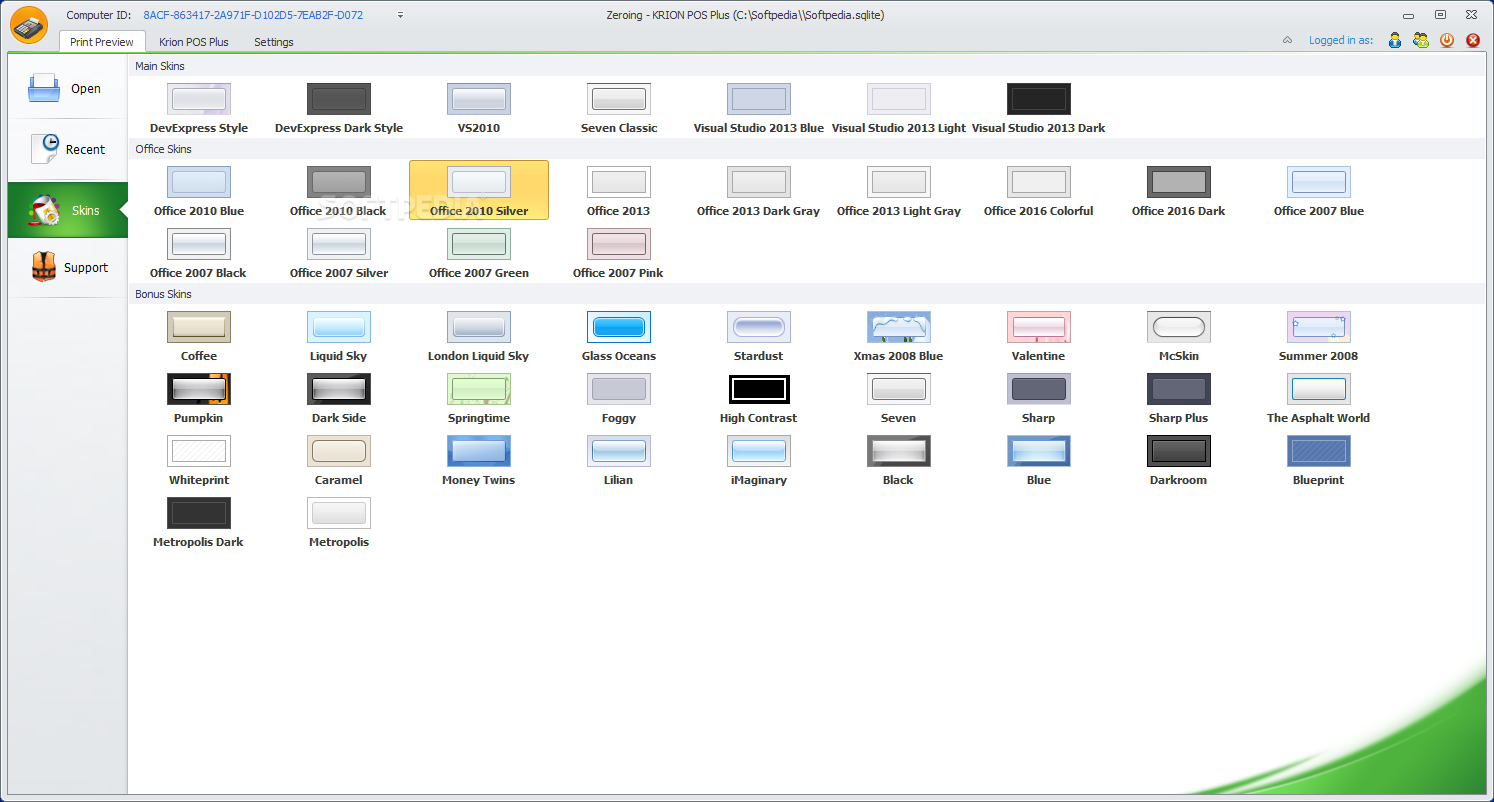This screenshot has height=802, width=1494.
Task: Pick the Visual Studio 2013 Light skin
Action: (x=899, y=108)
